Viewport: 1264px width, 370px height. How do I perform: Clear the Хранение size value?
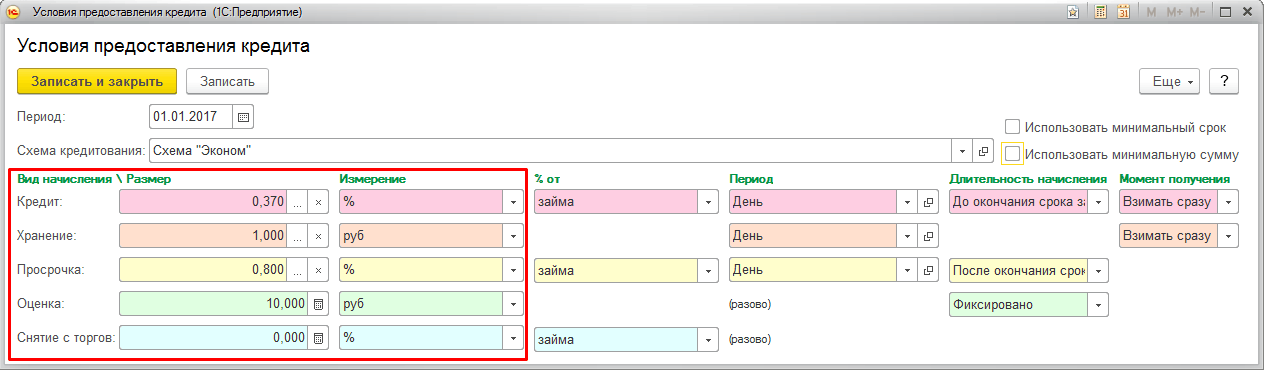(318, 236)
